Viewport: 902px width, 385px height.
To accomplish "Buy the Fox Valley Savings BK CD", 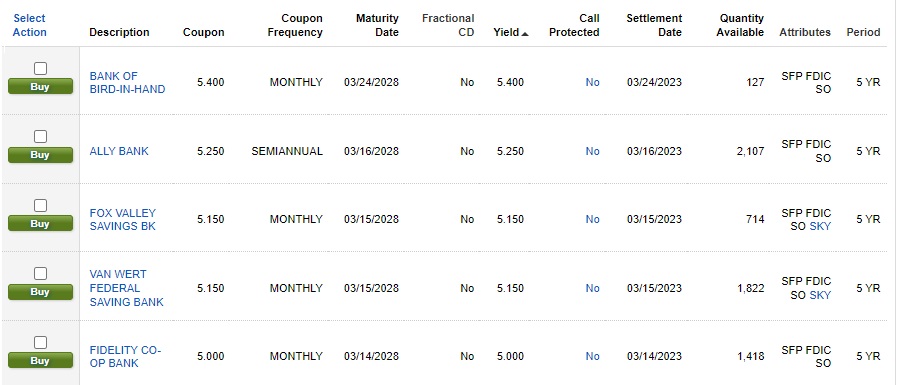I will pyautogui.click(x=40, y=223).
